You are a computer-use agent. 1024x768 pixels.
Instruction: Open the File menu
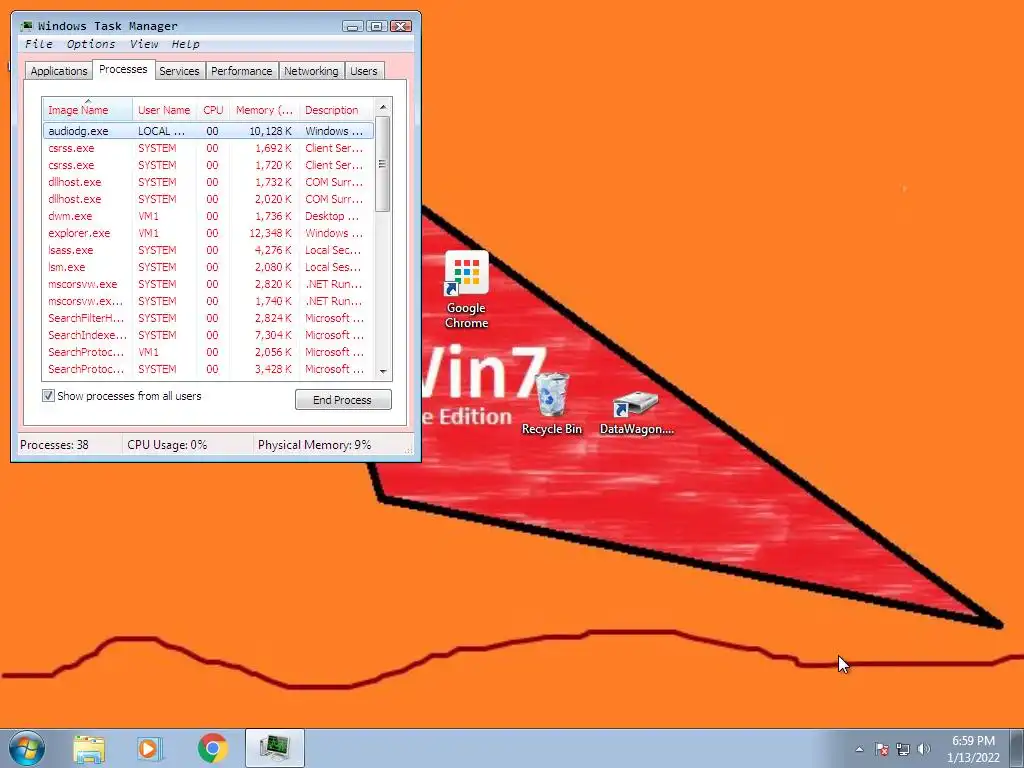tap(39, 44)
